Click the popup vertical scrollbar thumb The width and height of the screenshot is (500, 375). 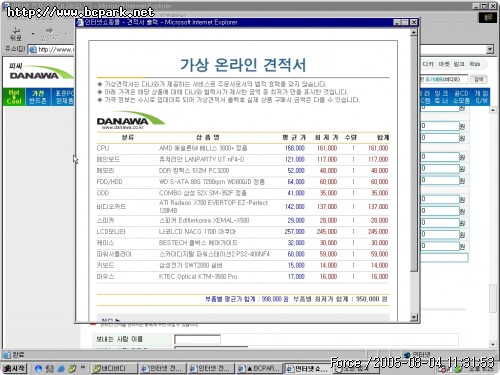pyautogui.click(x=414, y=153)
